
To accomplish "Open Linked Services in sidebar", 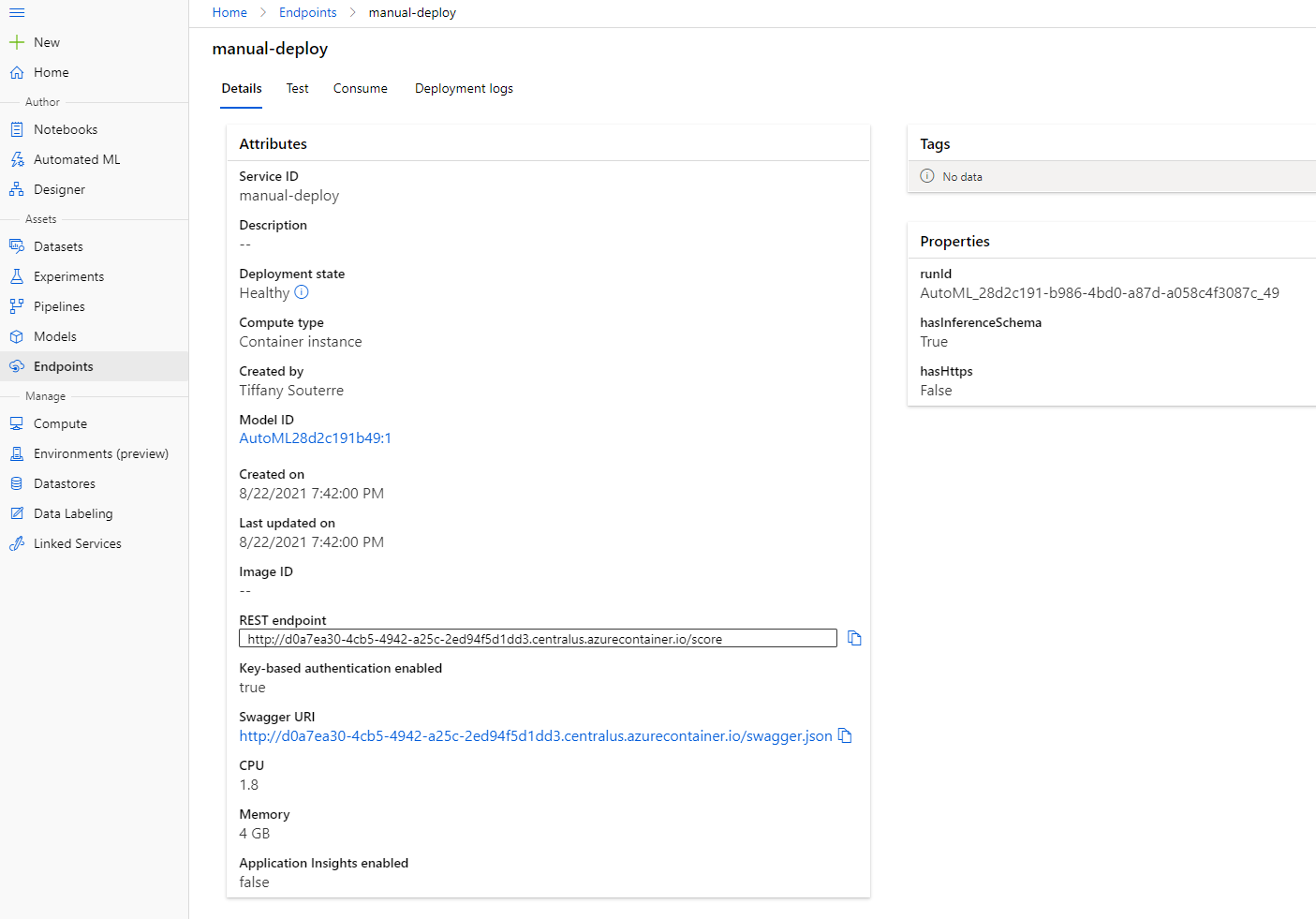I will click(x=77, y=543).
